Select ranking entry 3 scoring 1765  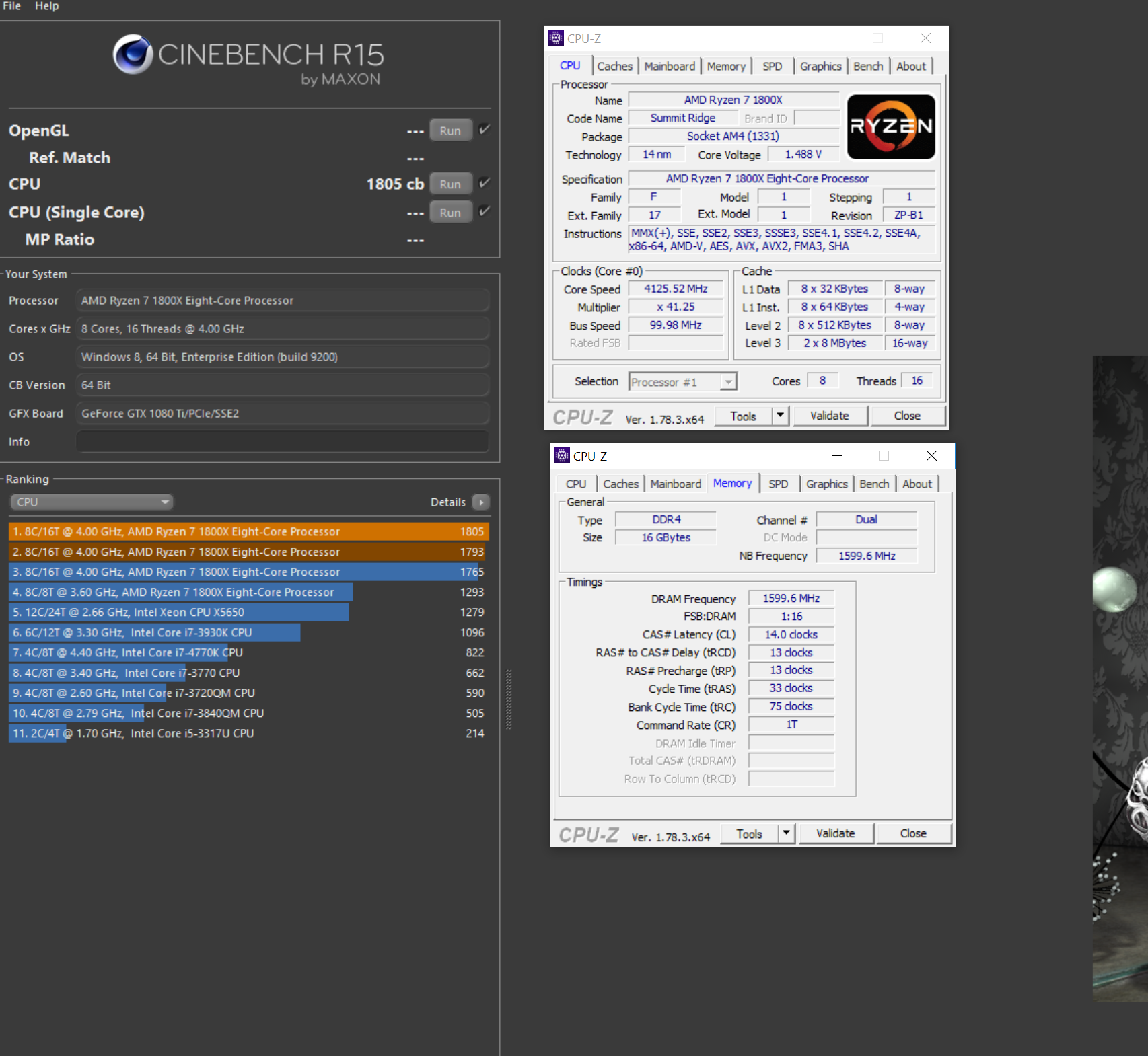[248, 572]
